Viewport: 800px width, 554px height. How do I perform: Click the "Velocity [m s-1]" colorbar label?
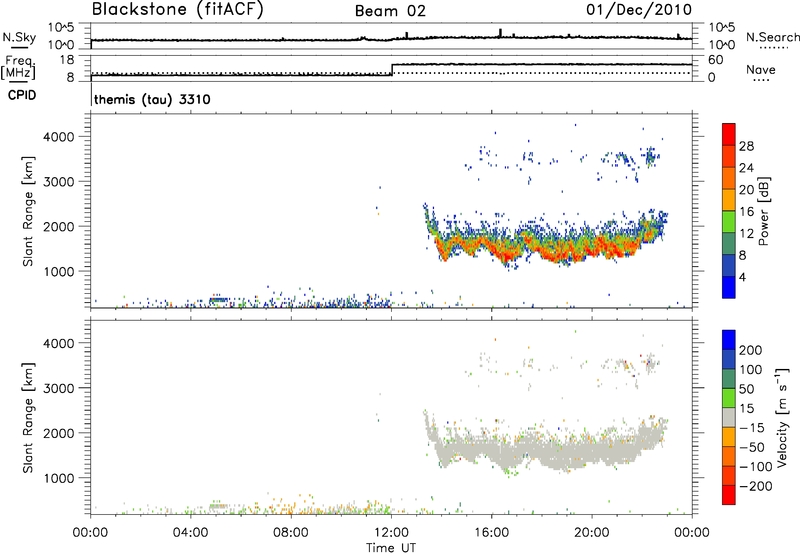click(782, 418)
